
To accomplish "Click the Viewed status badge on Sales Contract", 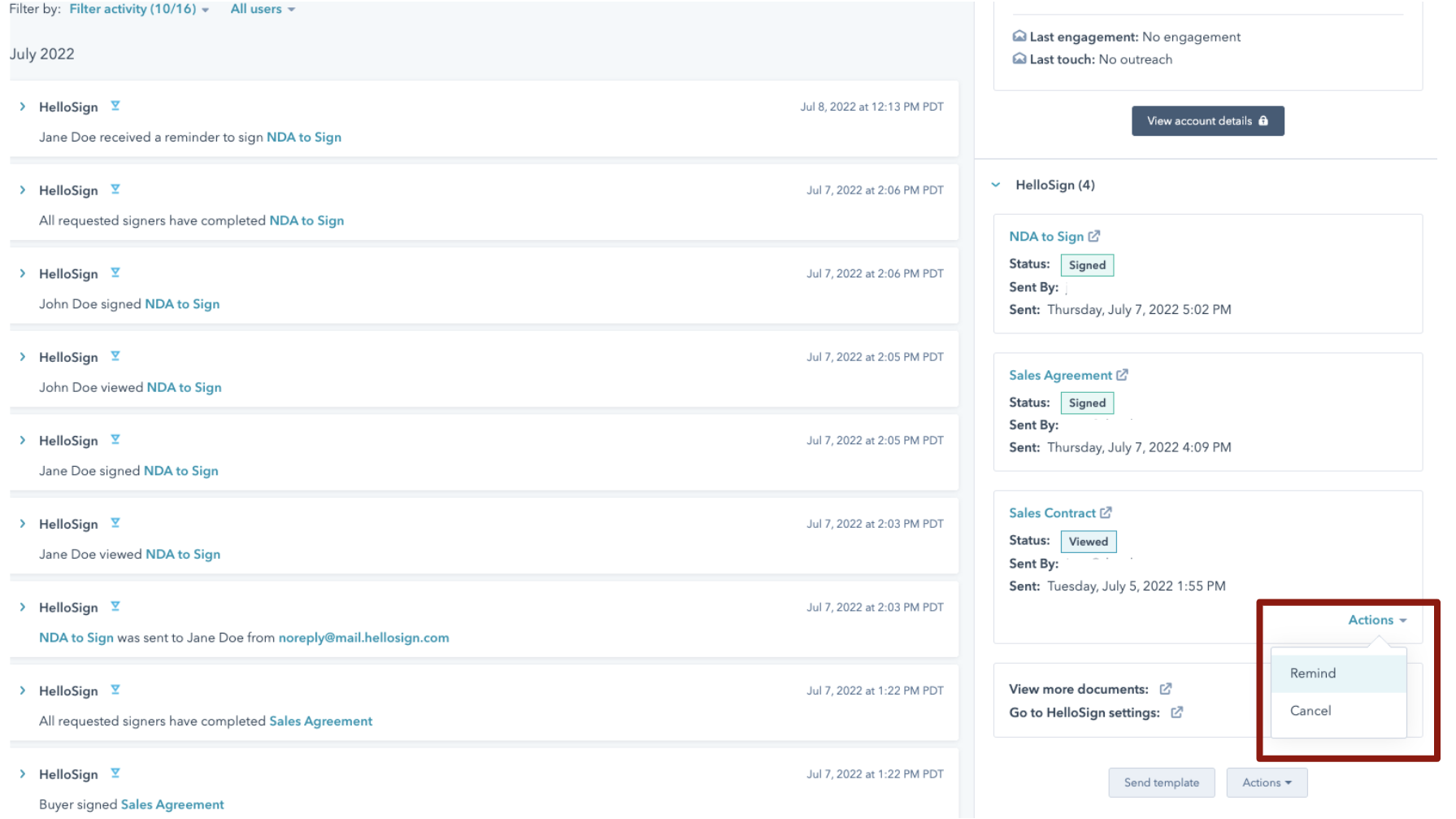I will (1089, 541).
